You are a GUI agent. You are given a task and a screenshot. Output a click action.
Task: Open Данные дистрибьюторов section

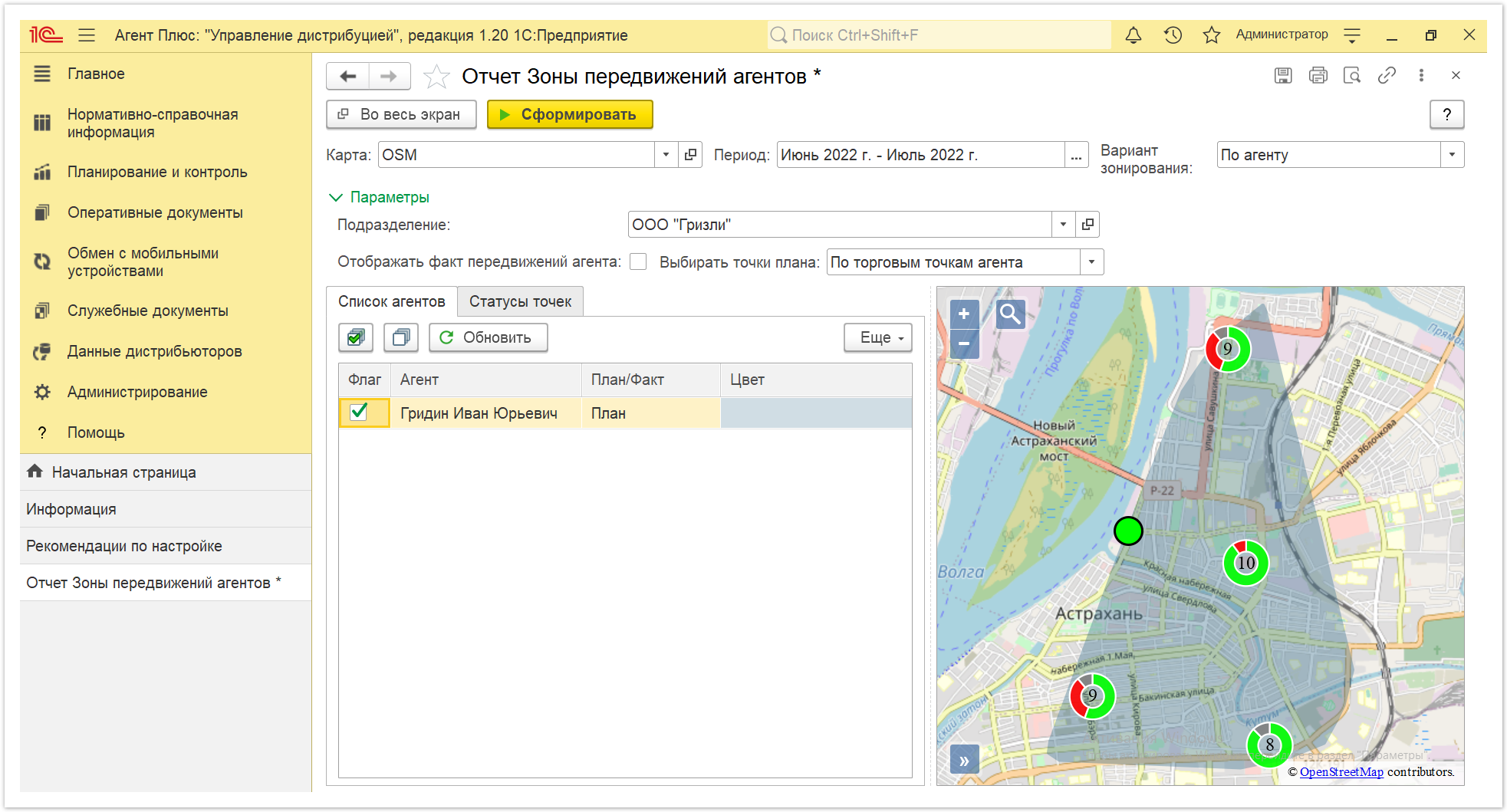[x=155, y=351]
